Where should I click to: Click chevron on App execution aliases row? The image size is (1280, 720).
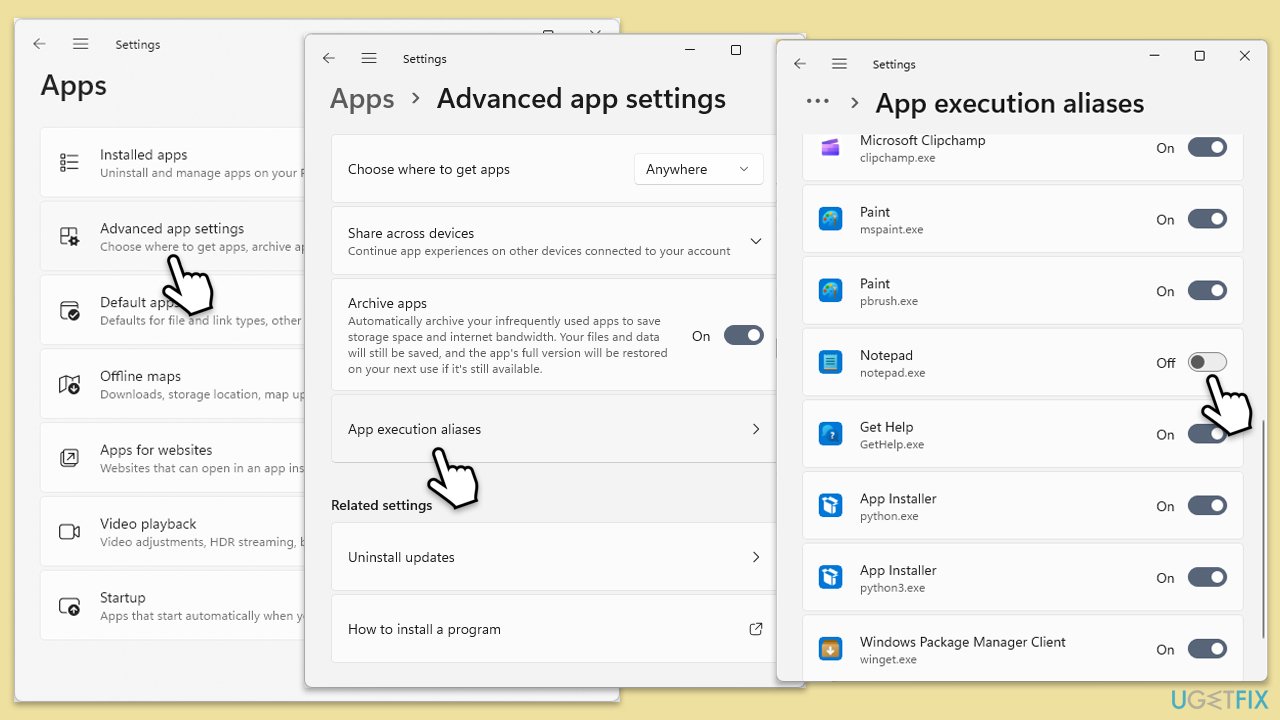click(x=756, y=429)
